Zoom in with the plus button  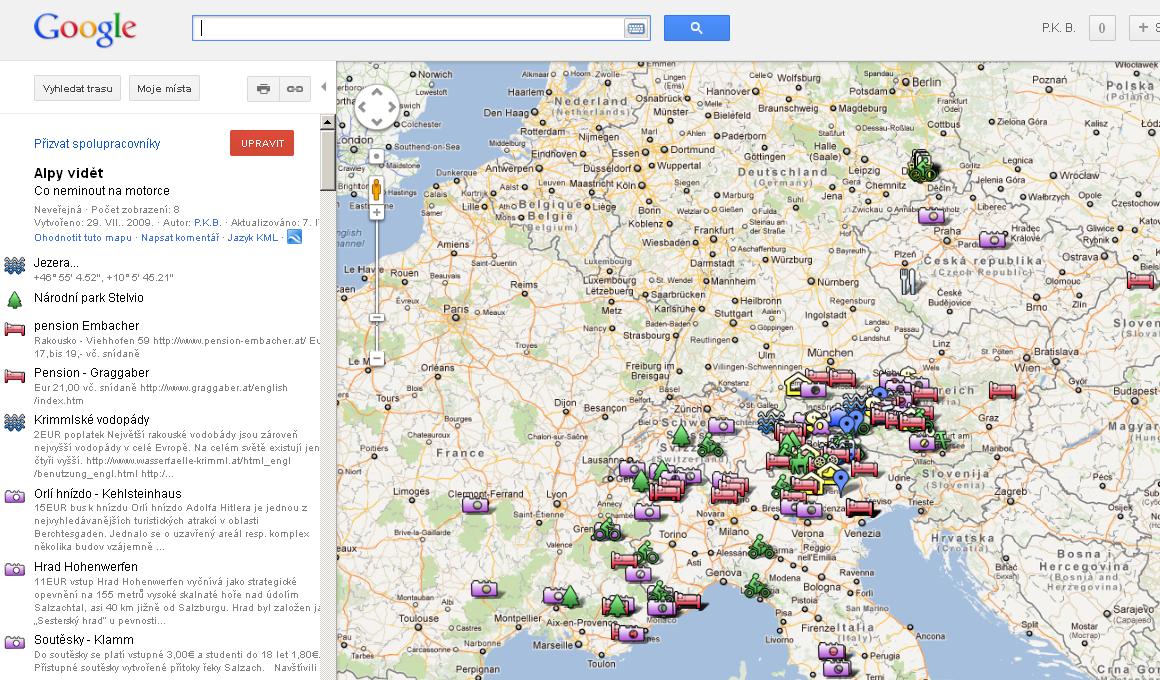[377, 212]
